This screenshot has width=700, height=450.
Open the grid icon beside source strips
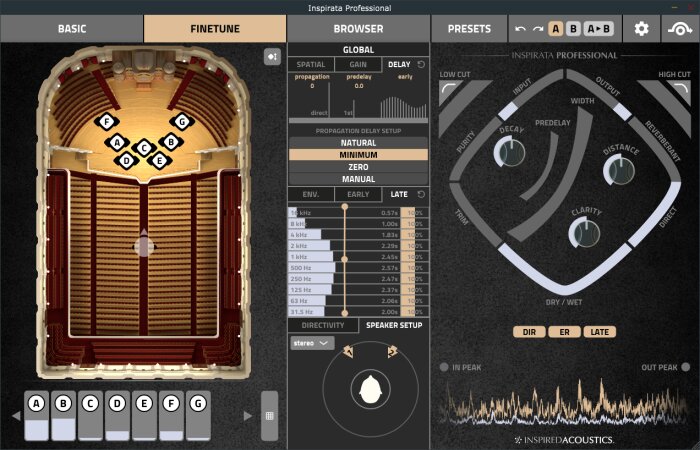[270, 416]
